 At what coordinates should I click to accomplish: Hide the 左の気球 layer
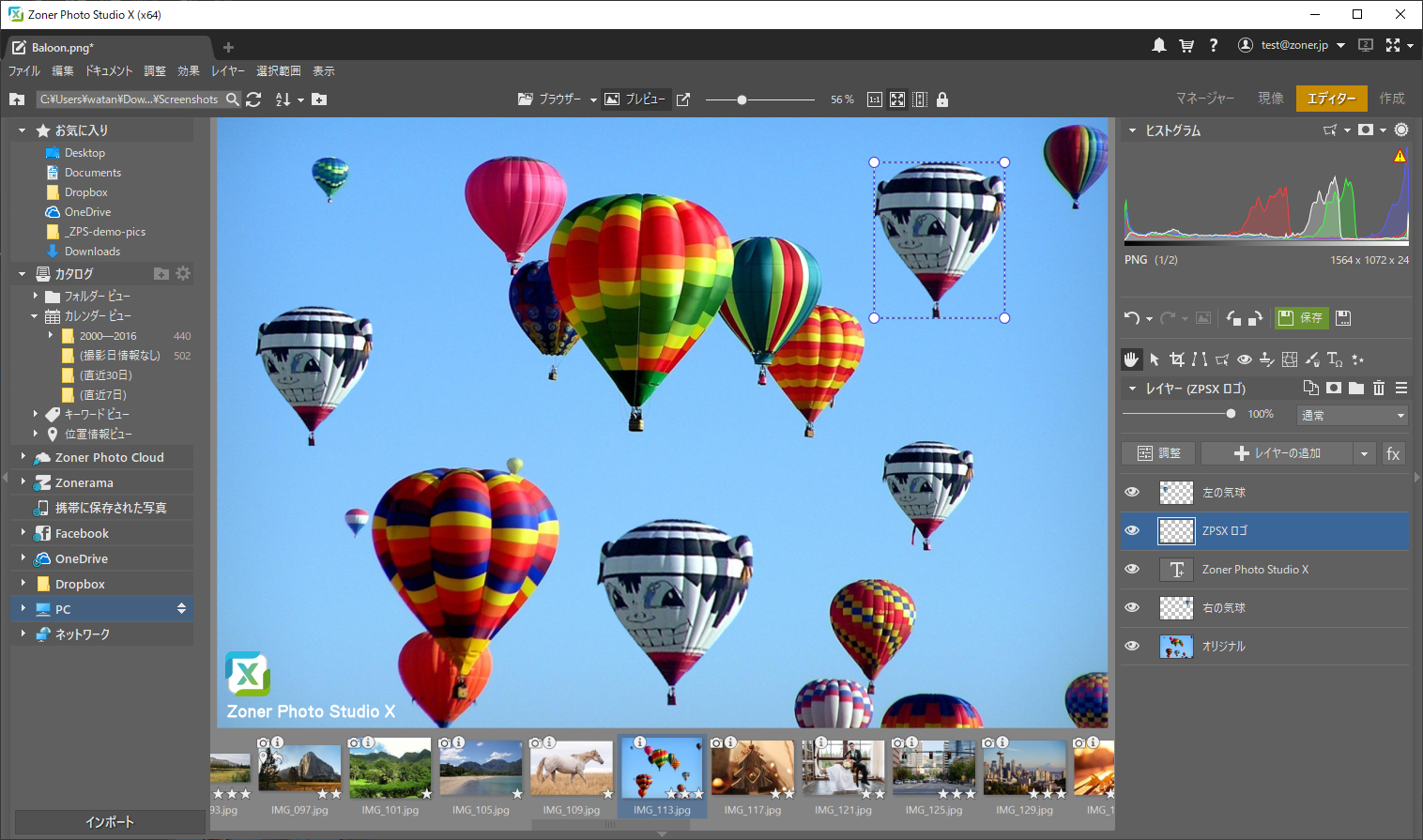click(x=1132, y=492)
